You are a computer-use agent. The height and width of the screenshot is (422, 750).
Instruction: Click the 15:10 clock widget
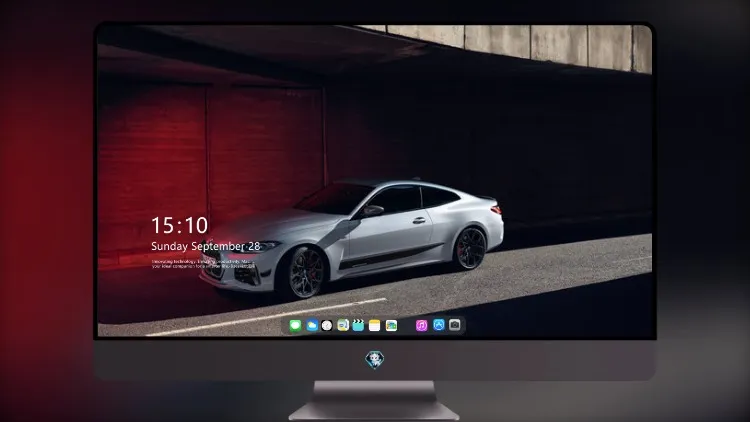click(x=179, y=225)
